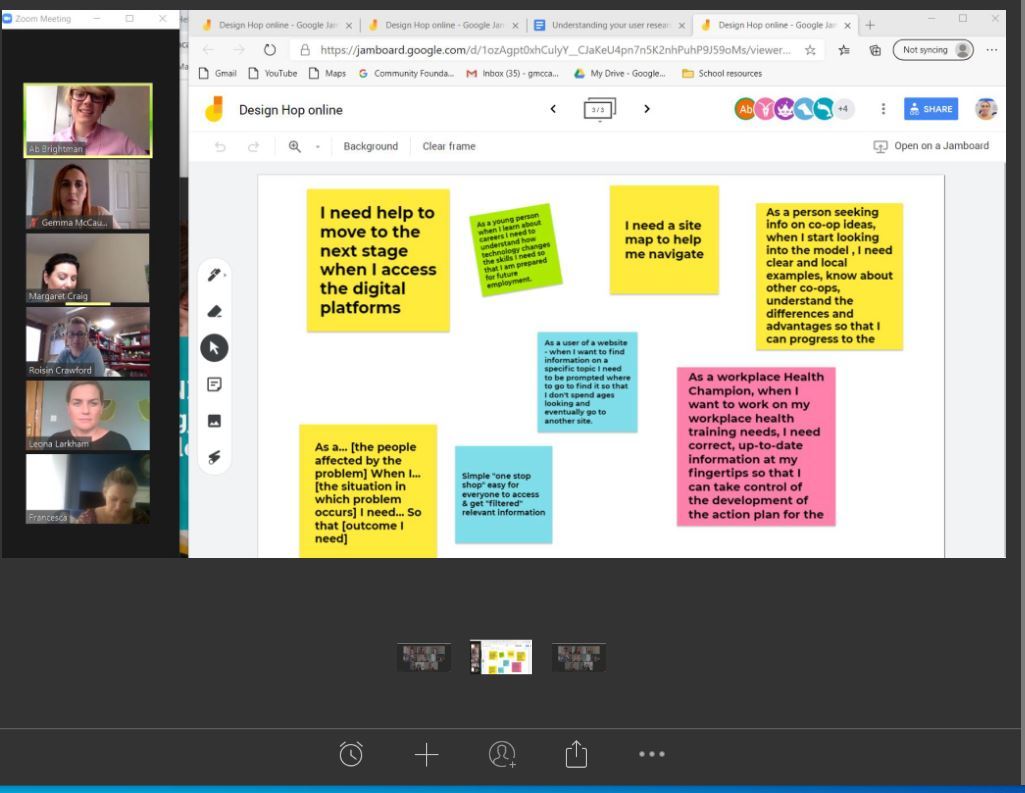Add a sticky note from toolbar
Viewport: 1025px width, 793px height.
[x=214, y=384]
